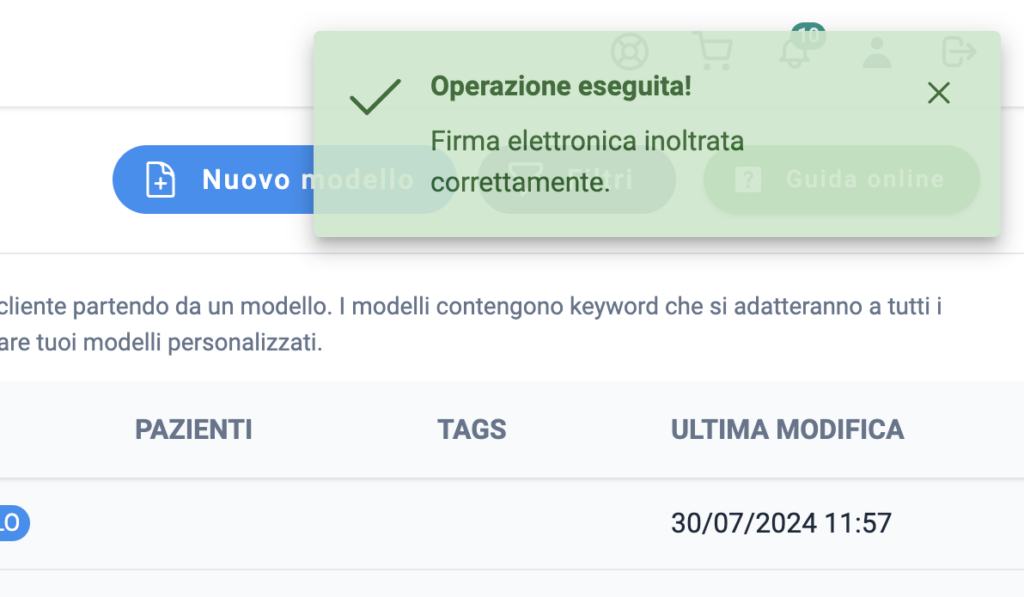The height and width of the screenshot is (597, 1024).
Task: Open the notifications bell
Action: (794, 54)
